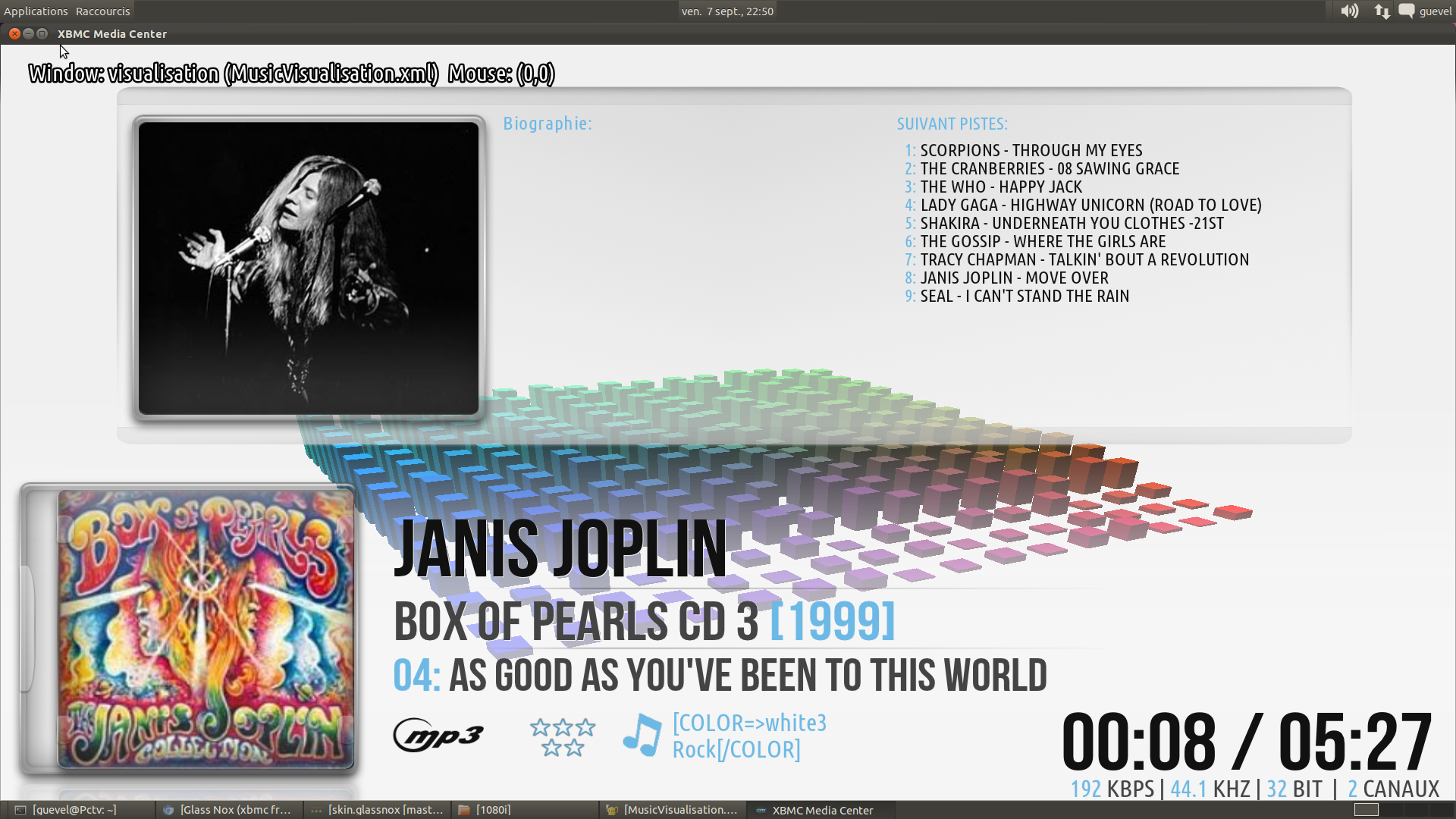Select the first workspace in the switcher
The image size is (1456, 819).
coord(1366,810)
